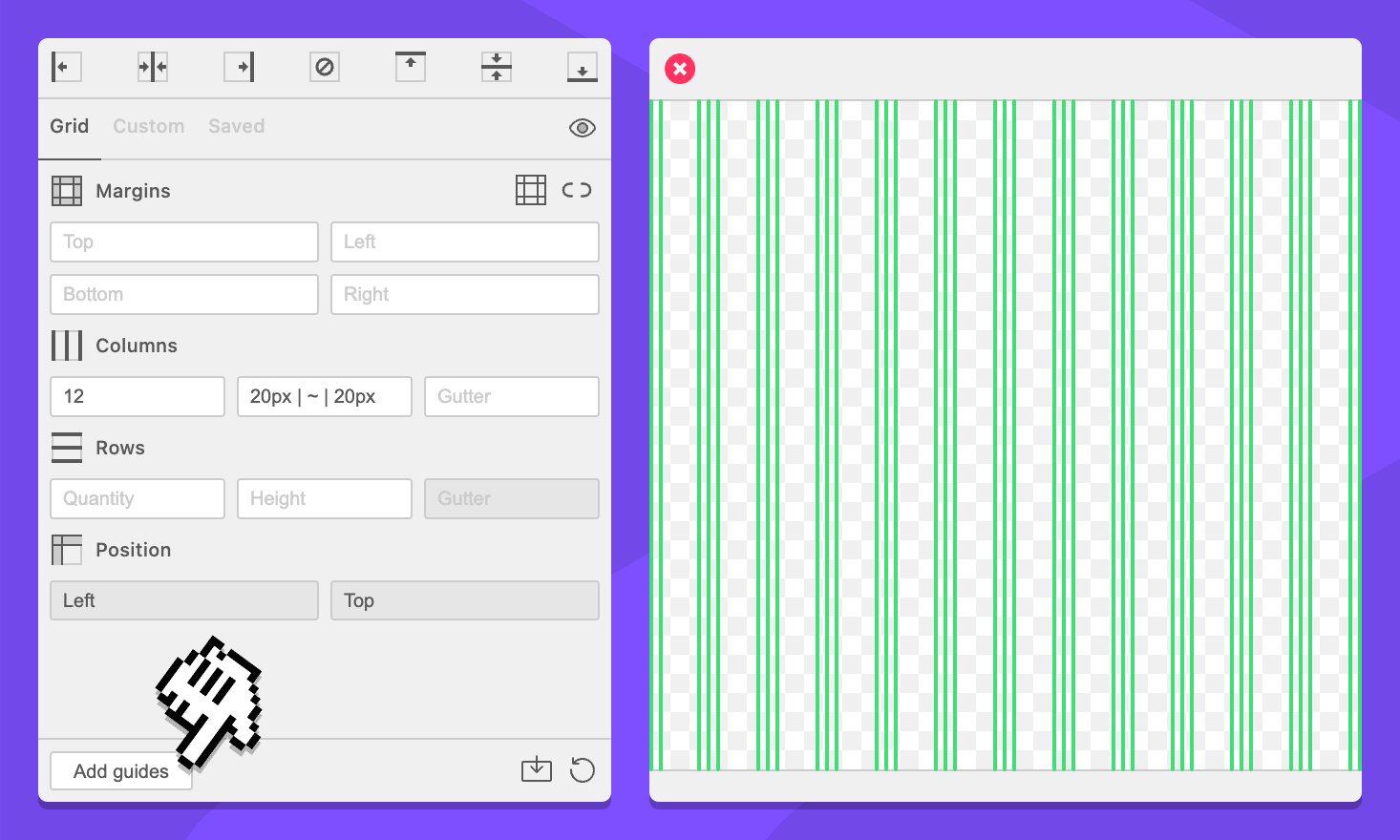Toggle the link margins icon

577,190
